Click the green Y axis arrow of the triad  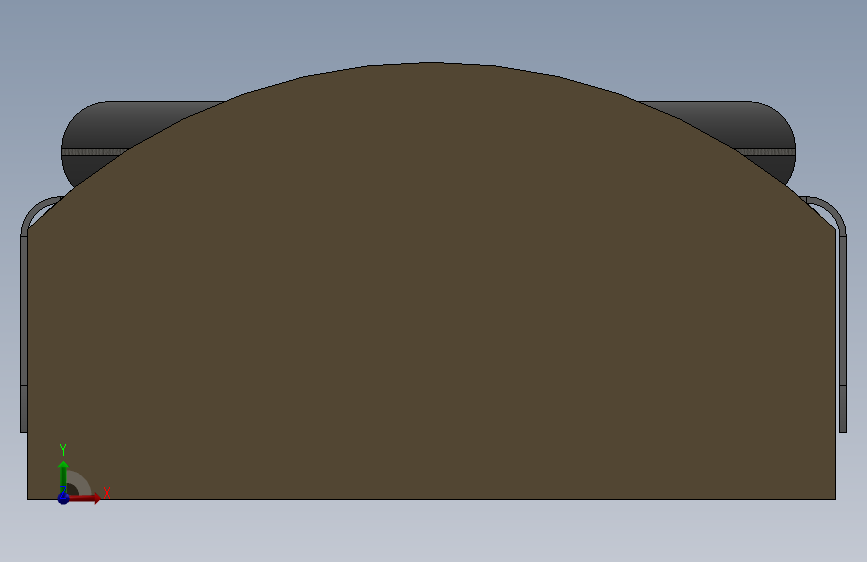pyautogui.click(x=63, y=477)
